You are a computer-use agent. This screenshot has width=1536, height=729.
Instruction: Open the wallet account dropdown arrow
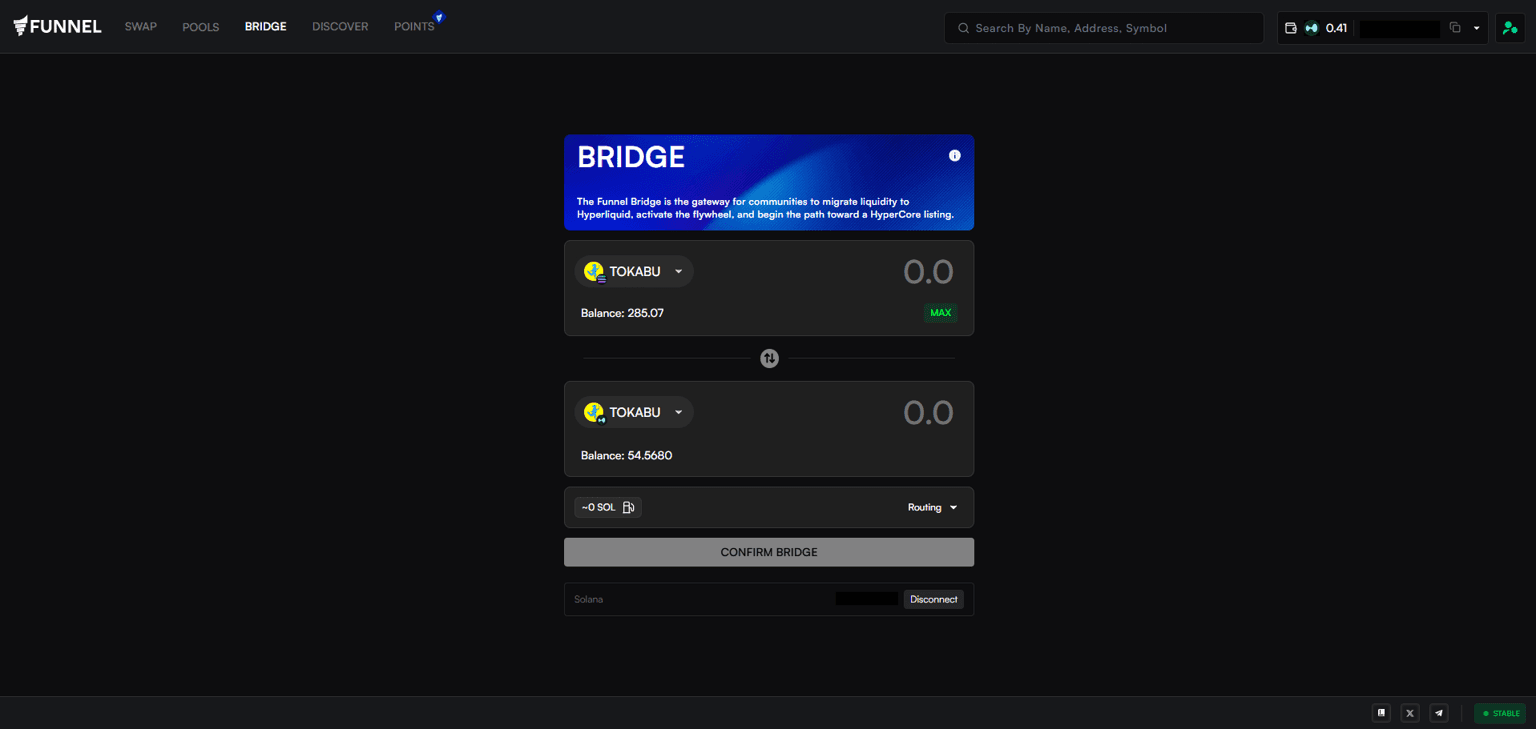pyautogui.click(x=1476, y=28)
